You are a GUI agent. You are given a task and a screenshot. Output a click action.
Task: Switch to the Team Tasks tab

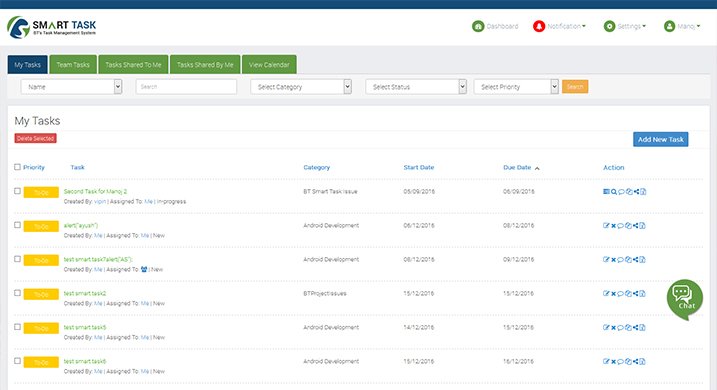(x=73, y=64)
